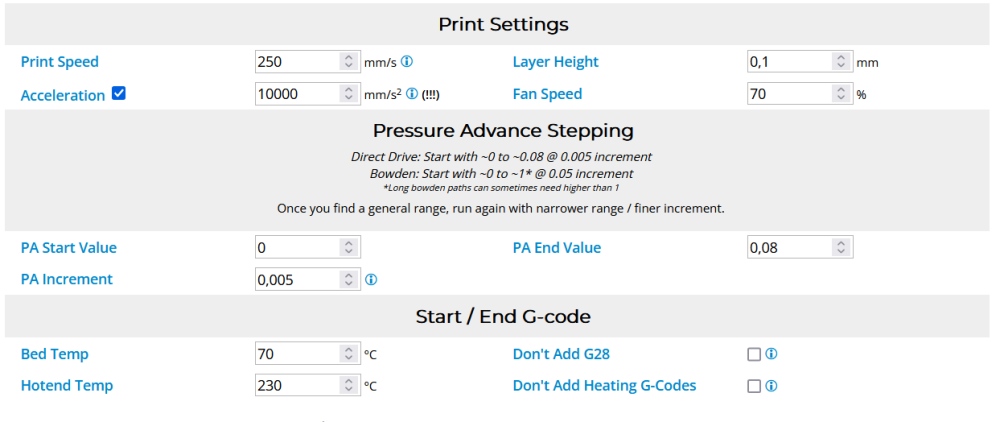Click the PA Increment info icon
1000x422 pixels.
[371, 280]
